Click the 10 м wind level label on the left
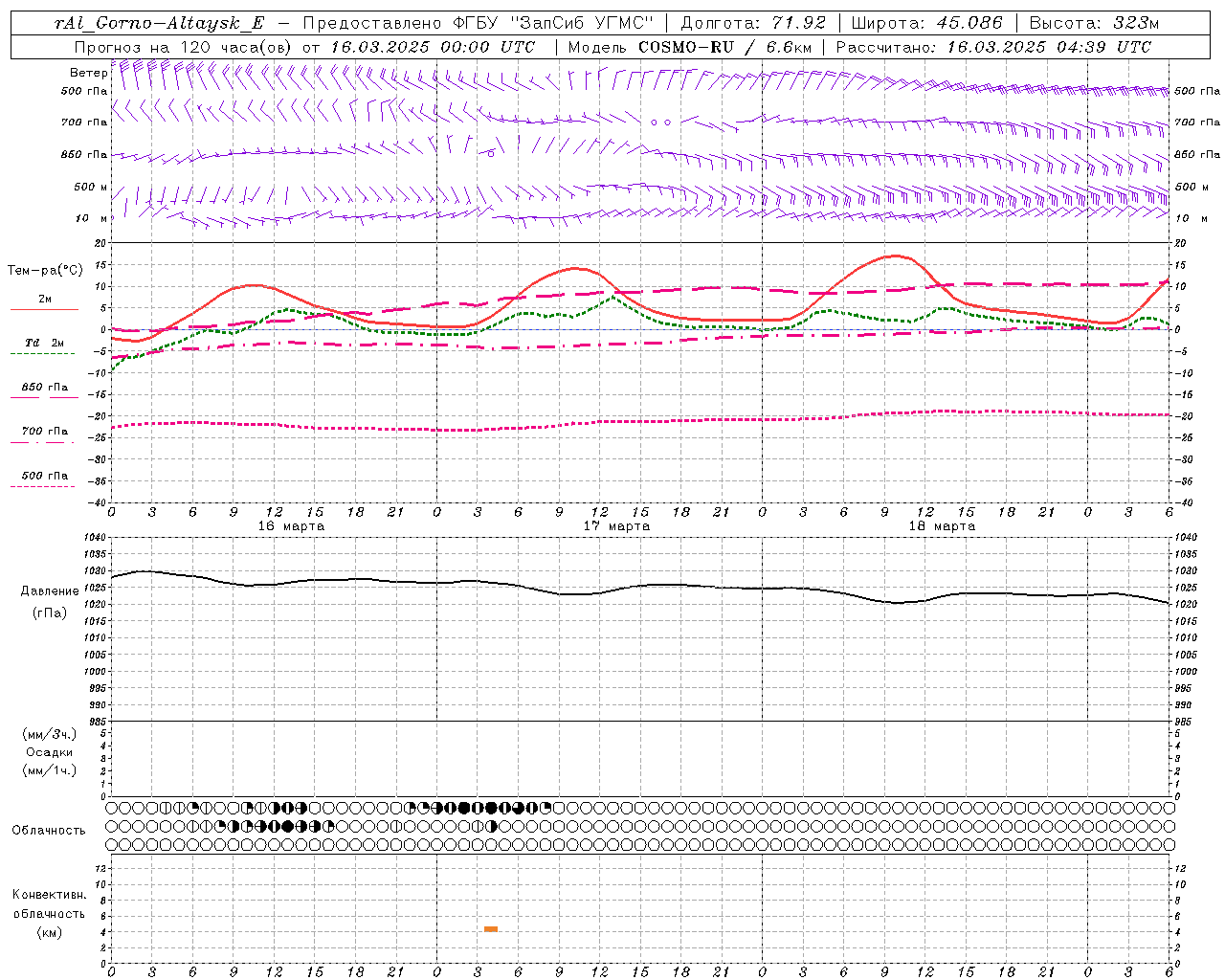1225x980 pixels. click(x=92, y=219)
